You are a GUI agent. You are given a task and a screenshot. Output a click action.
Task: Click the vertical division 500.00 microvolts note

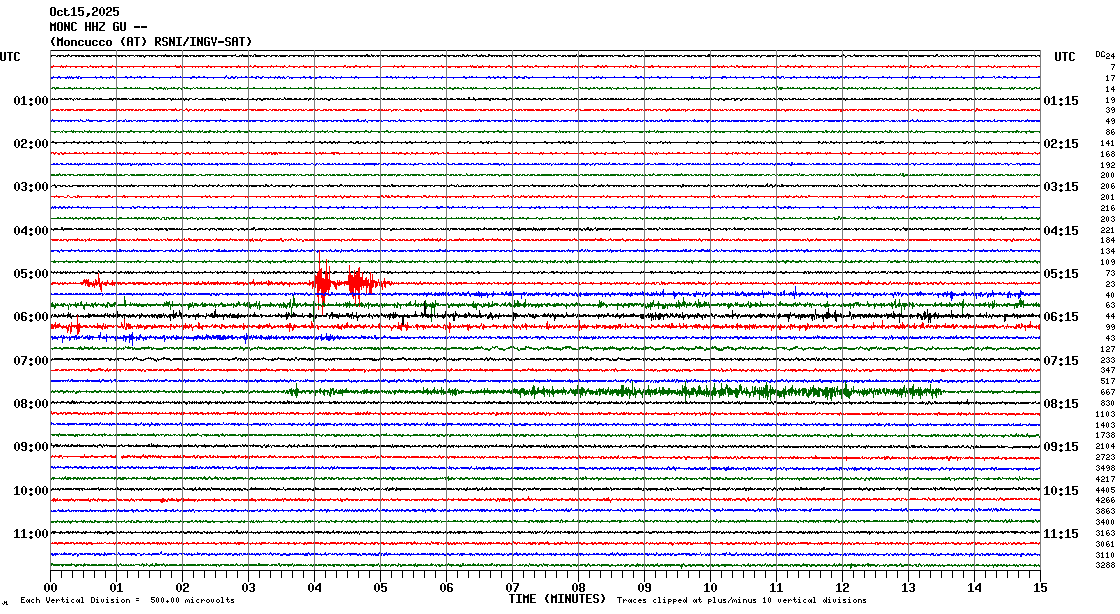(x=127, y=600)
